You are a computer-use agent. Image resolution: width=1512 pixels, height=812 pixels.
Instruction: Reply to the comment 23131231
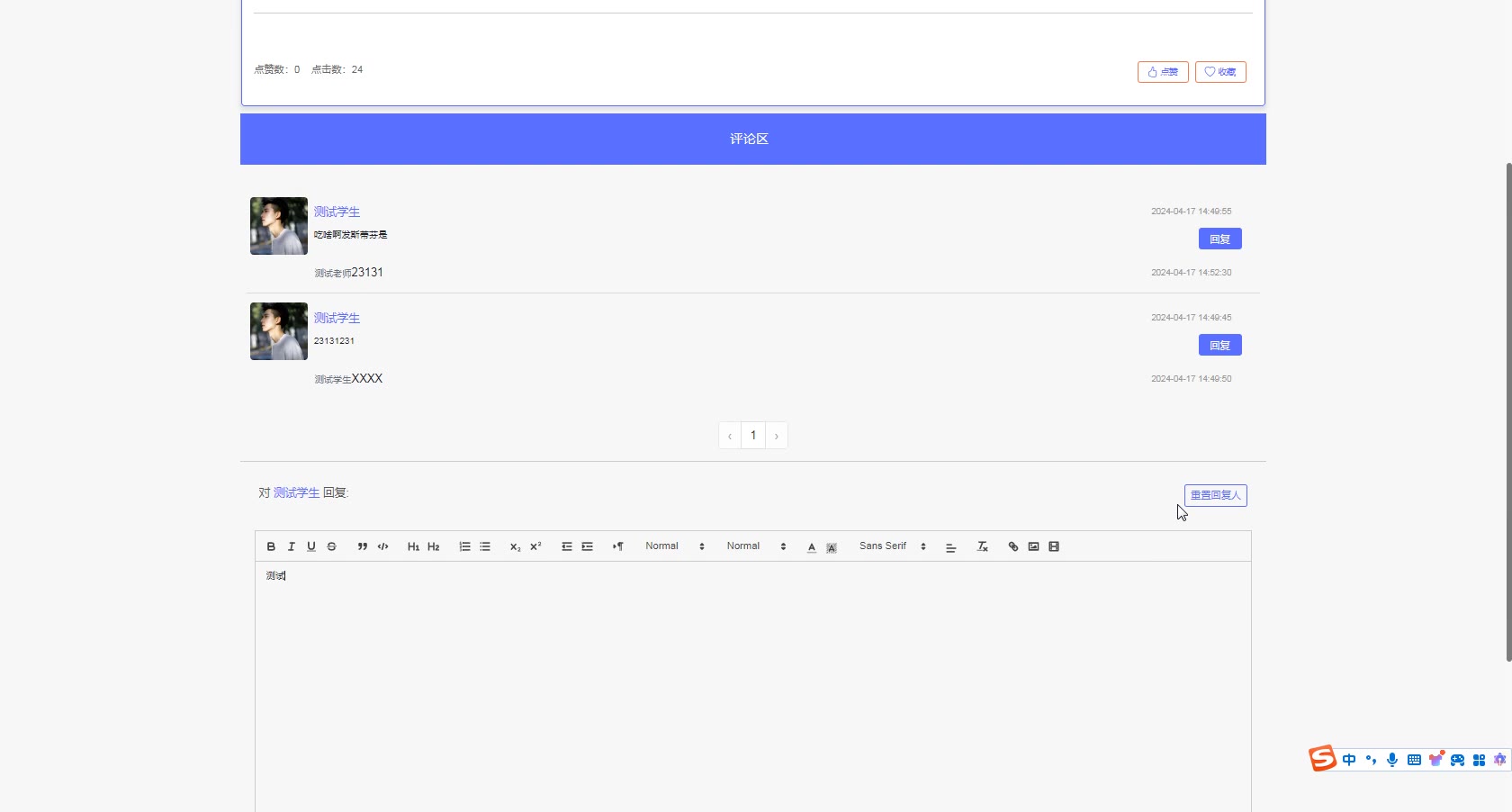click(x=1220, y=345)
